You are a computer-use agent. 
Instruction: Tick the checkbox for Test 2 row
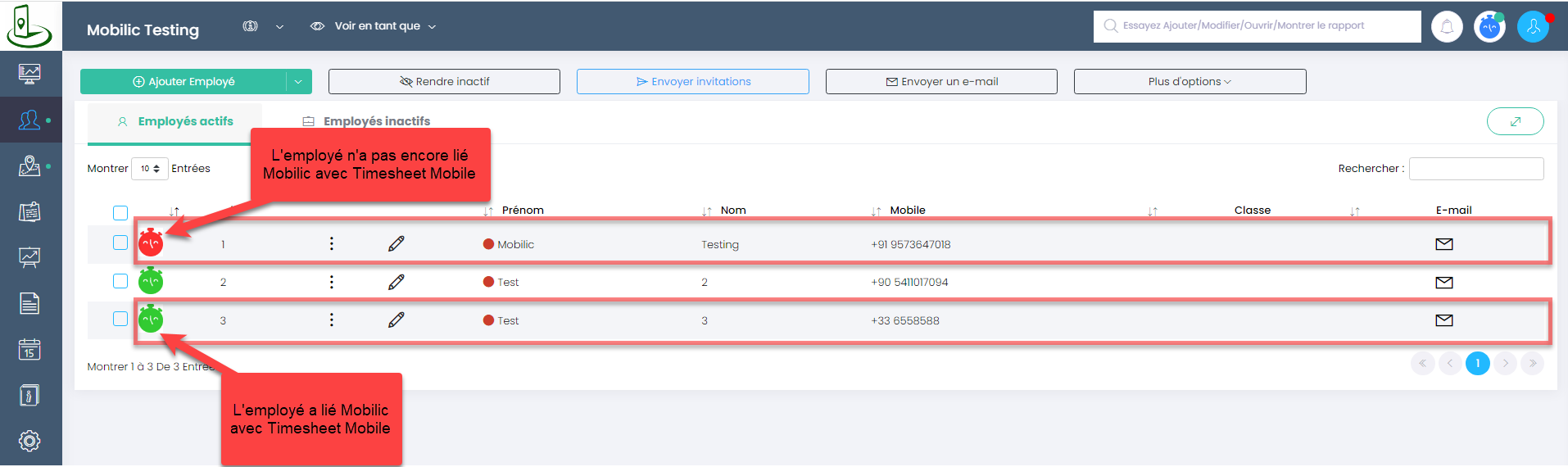(120, 281)
